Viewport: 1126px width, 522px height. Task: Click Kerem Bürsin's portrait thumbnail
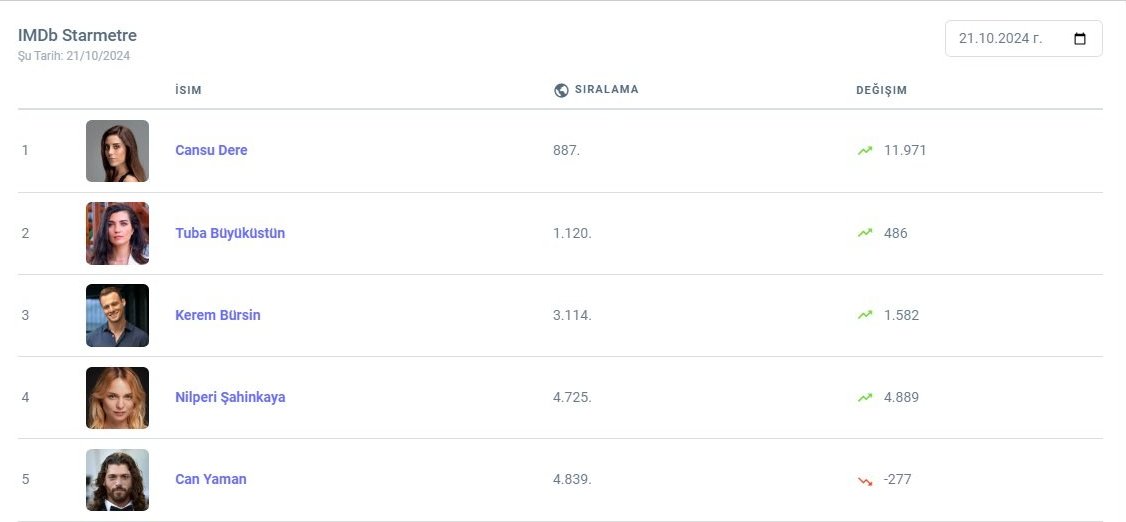point(117,315)
